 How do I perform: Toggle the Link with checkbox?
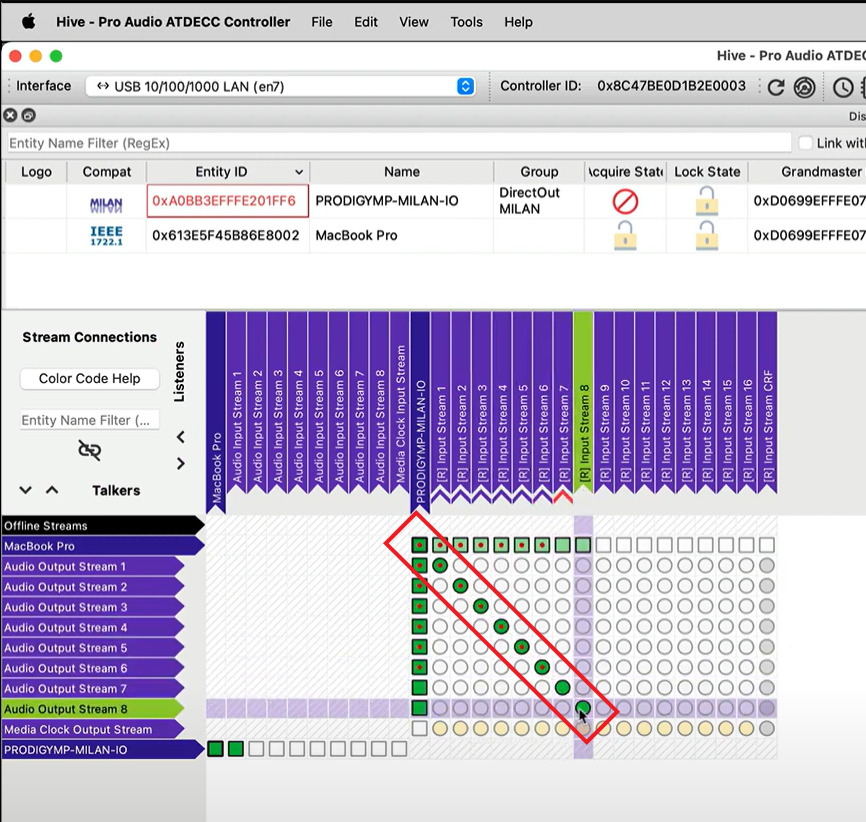(806, 143)
